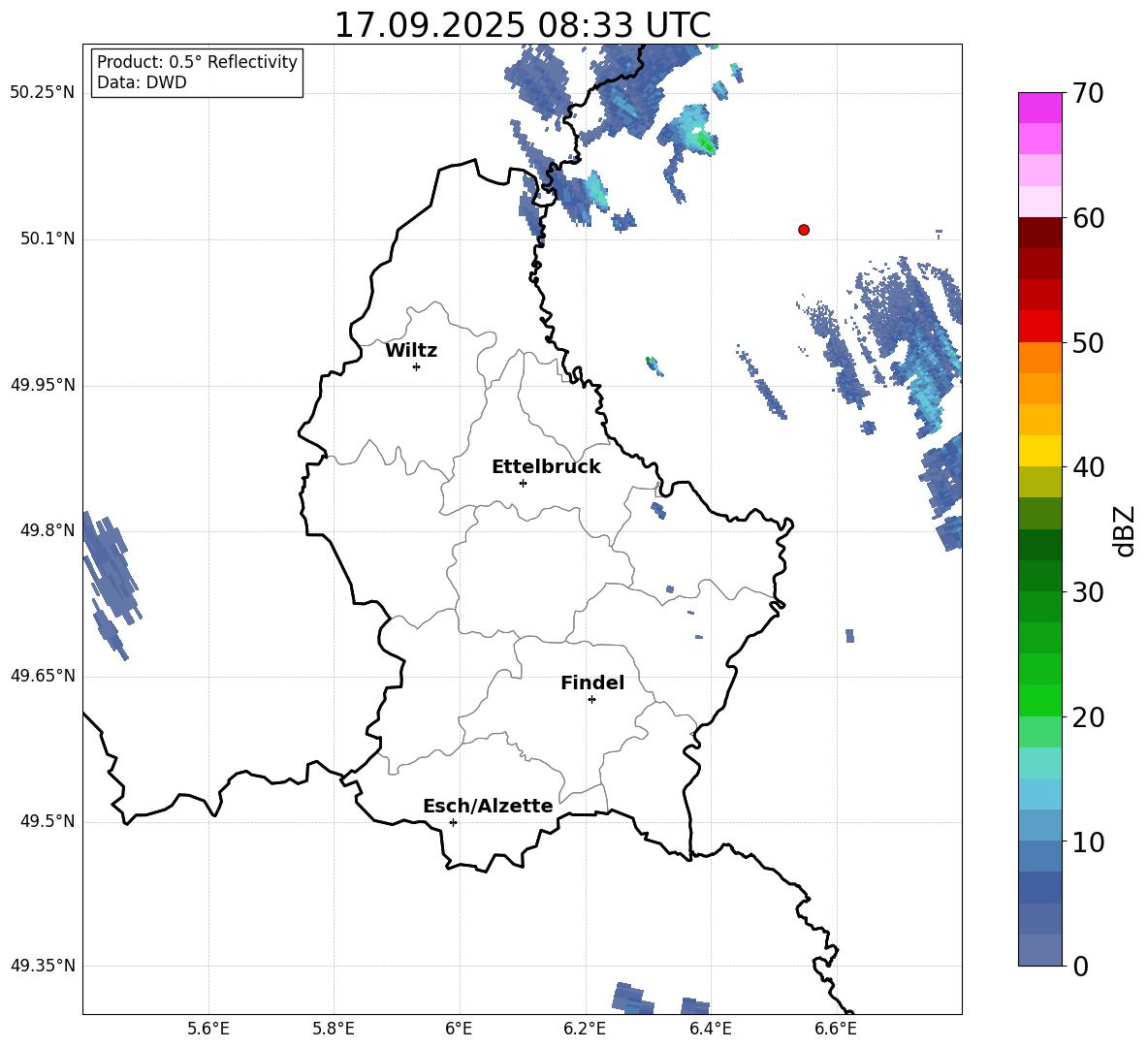Click the Esch/Alzette city label

(489, 806)
